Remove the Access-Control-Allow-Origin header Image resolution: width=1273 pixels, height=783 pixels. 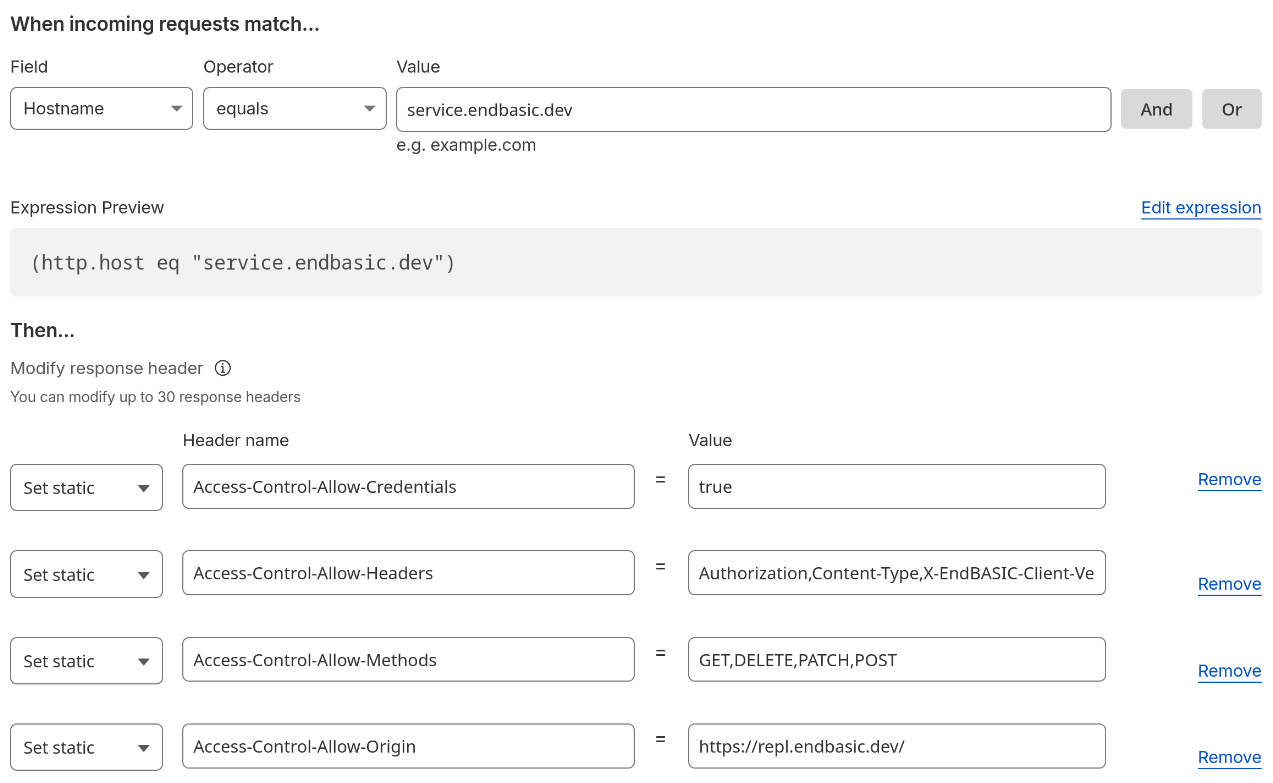point(1229,757)
